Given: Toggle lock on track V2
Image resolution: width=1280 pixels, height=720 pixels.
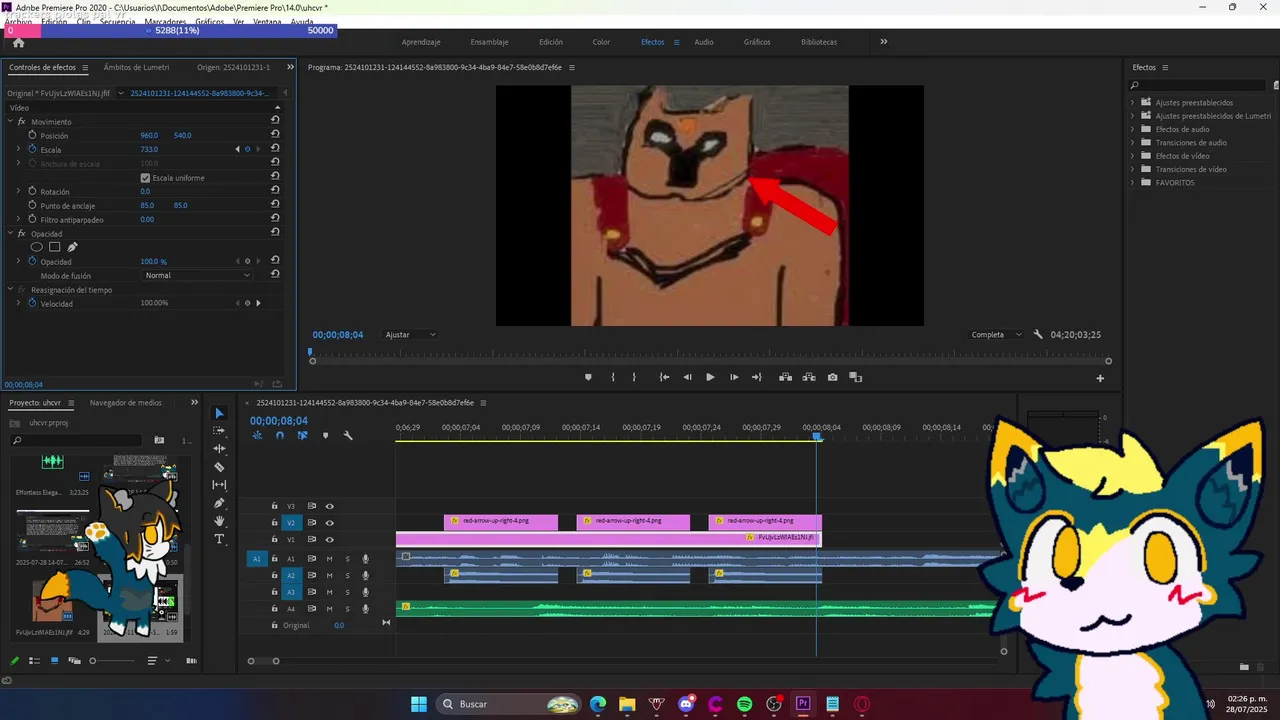Looking at the screenshot, I should (x=274, y=523).
